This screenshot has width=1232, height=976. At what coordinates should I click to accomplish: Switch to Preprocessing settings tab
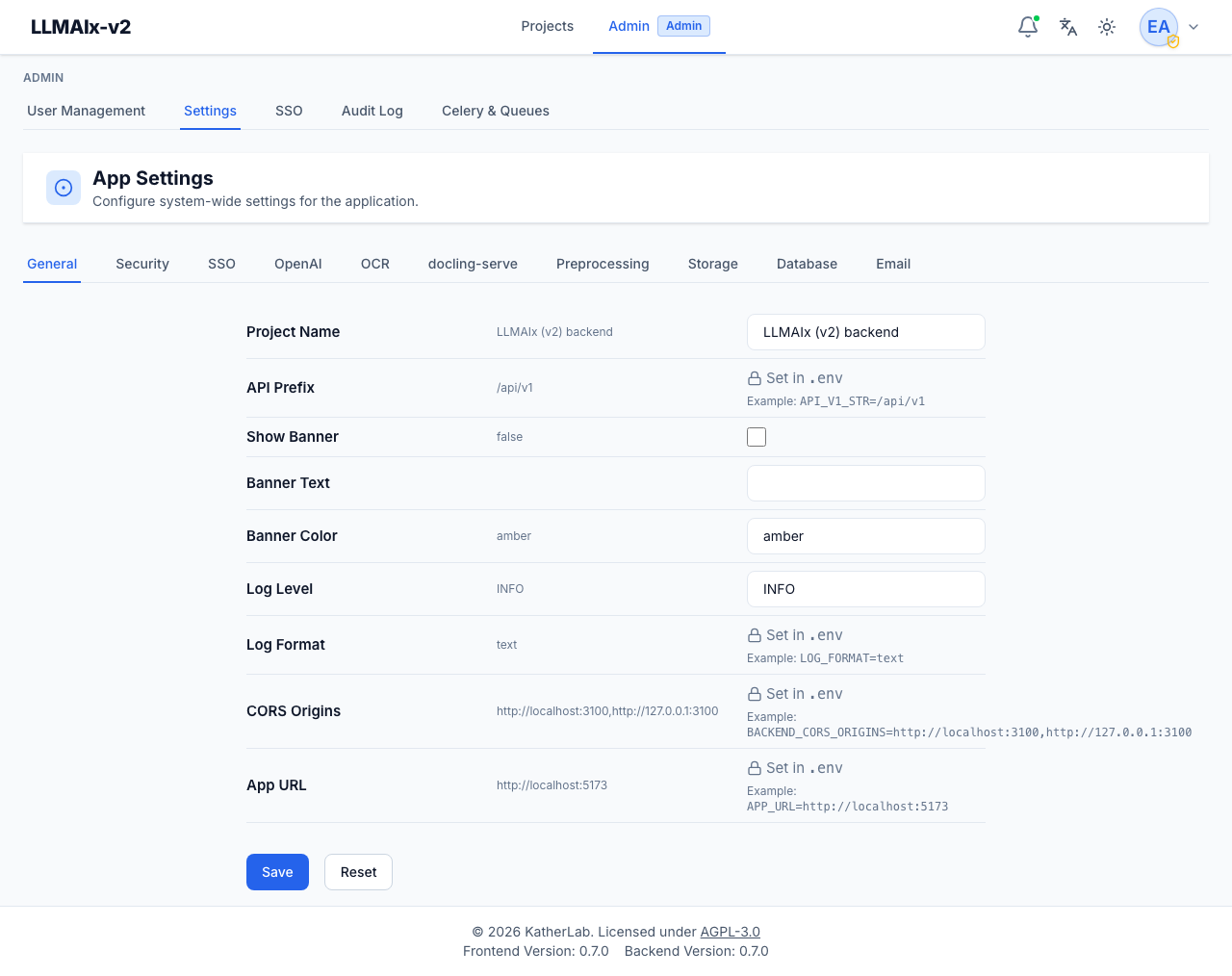pos(603,264)
